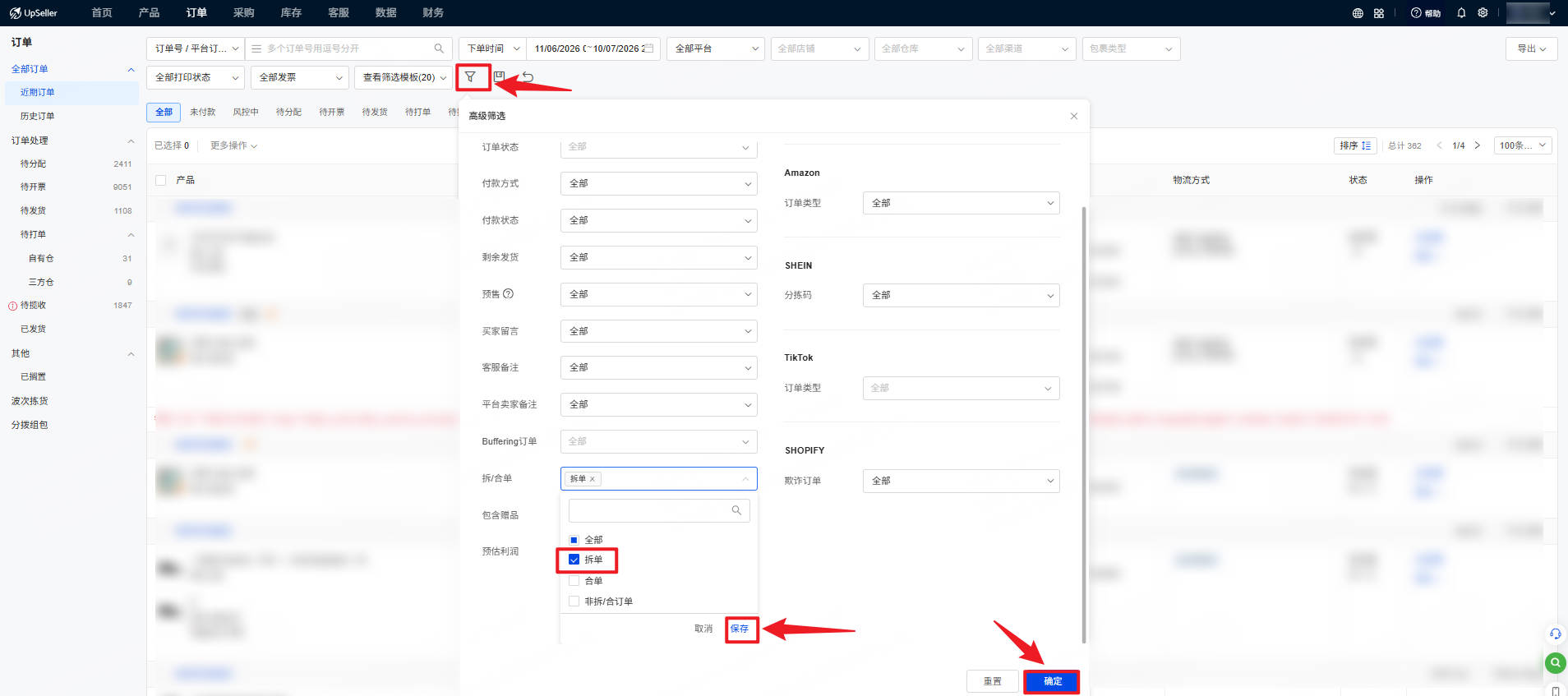1568x696 pixels.
Task: Open the settings gear icon
Action: click(x=1483, y=13)
